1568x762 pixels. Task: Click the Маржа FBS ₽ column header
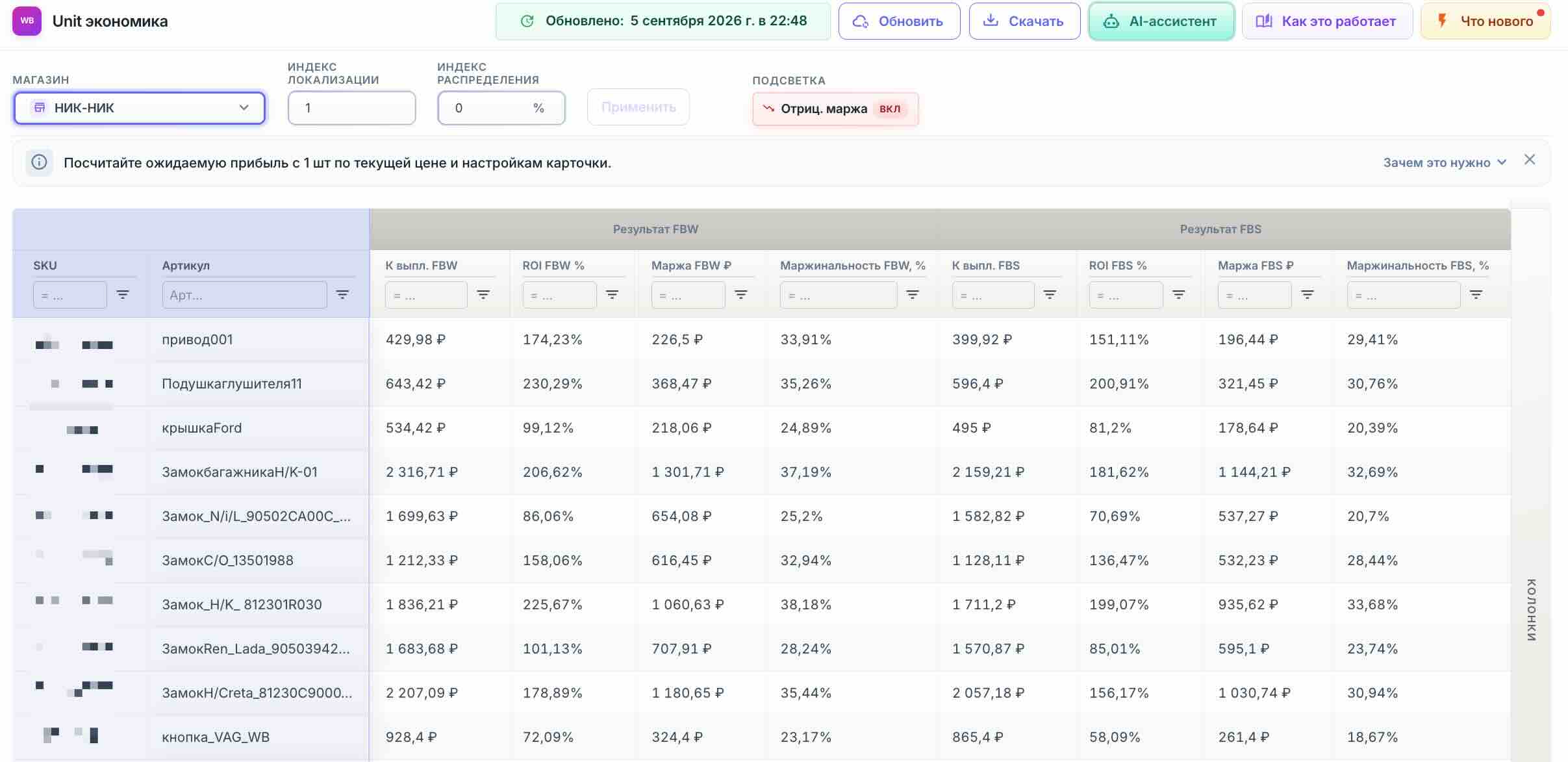(1256, 265)
